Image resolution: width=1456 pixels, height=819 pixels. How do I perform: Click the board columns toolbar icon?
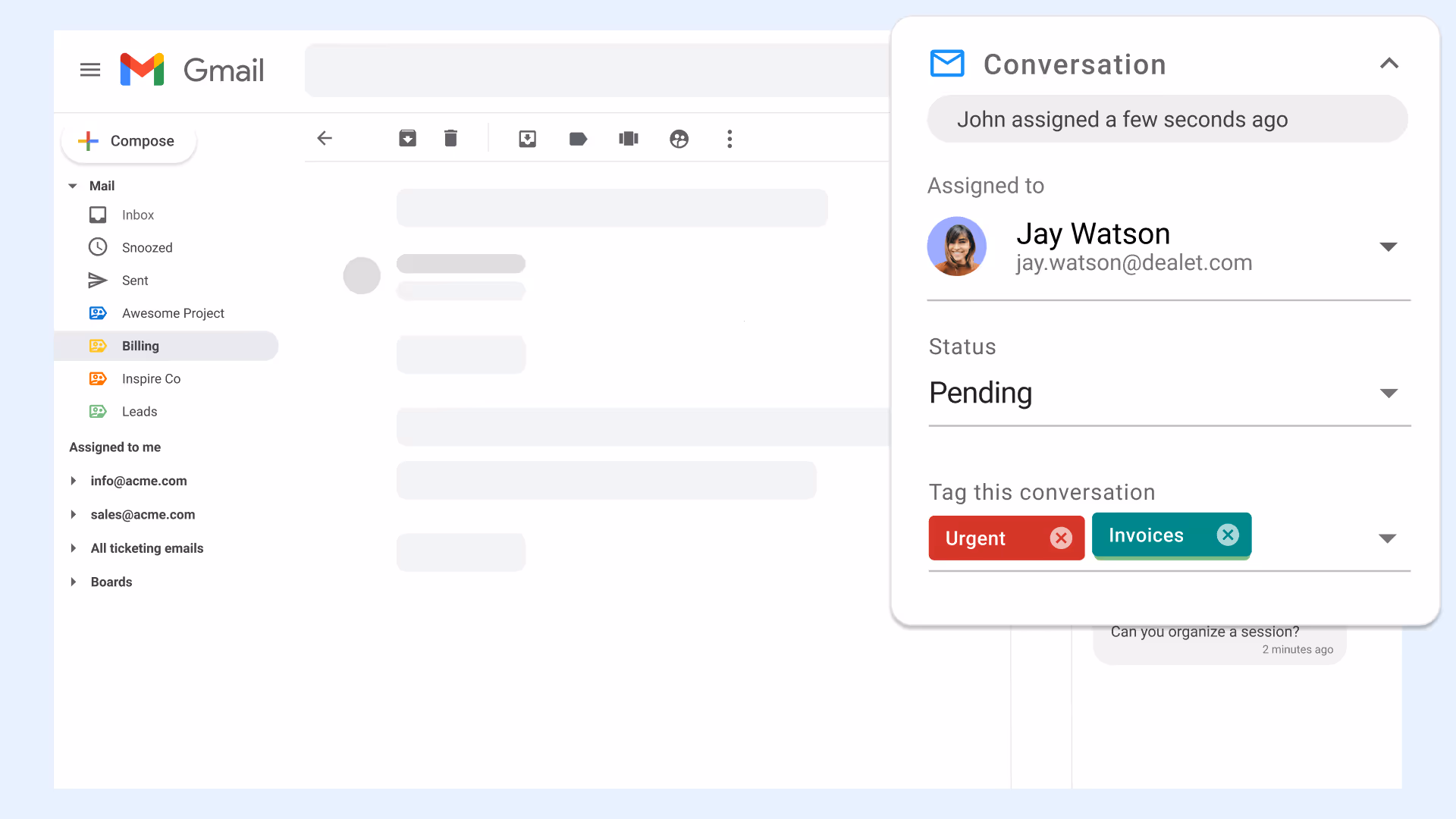pos(628,139)
